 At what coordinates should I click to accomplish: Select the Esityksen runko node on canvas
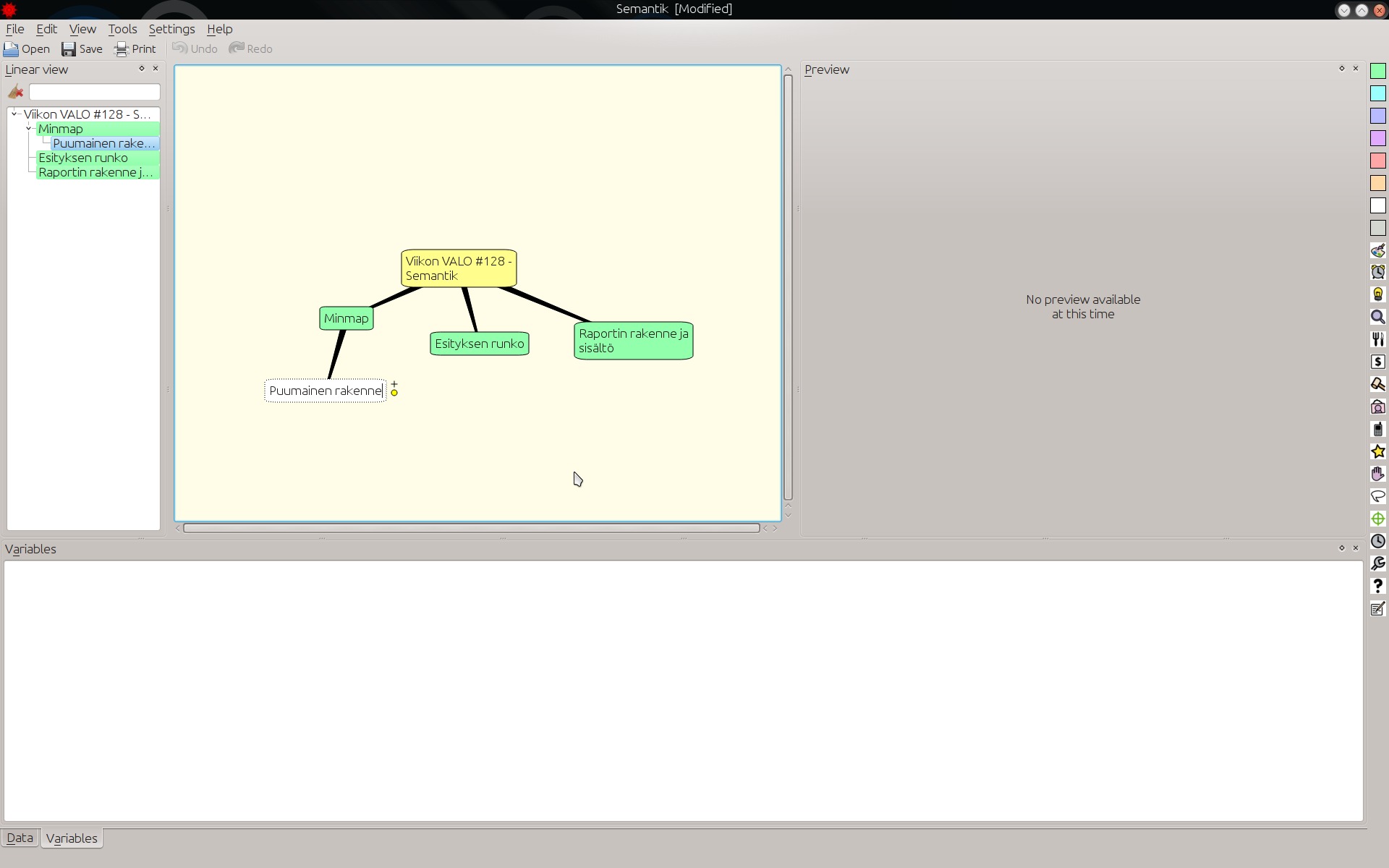pos(480,344)
